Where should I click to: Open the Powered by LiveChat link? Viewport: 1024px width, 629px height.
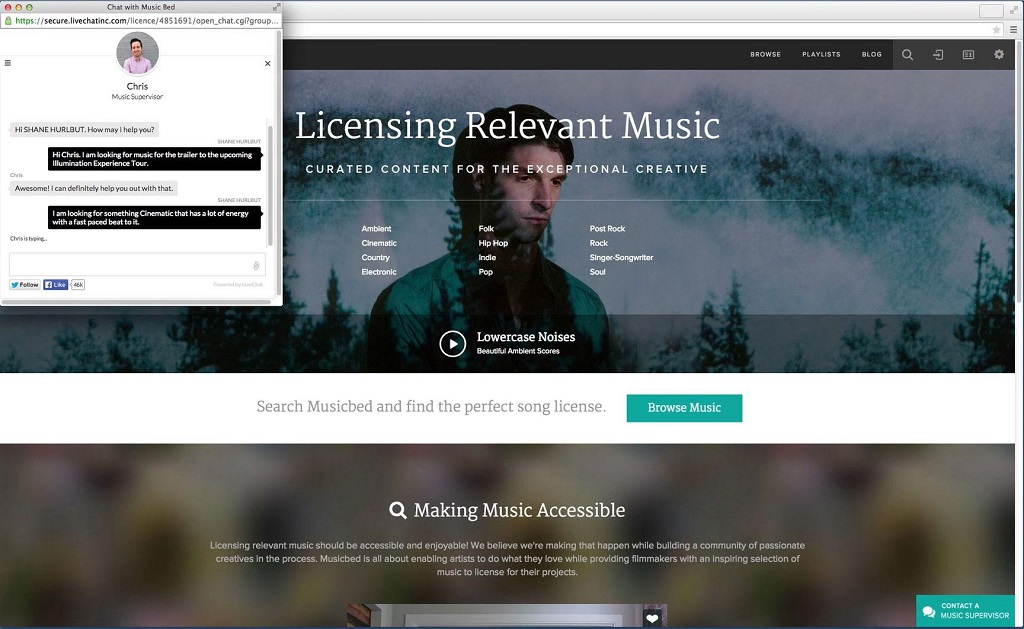click(x=238, y=285)
